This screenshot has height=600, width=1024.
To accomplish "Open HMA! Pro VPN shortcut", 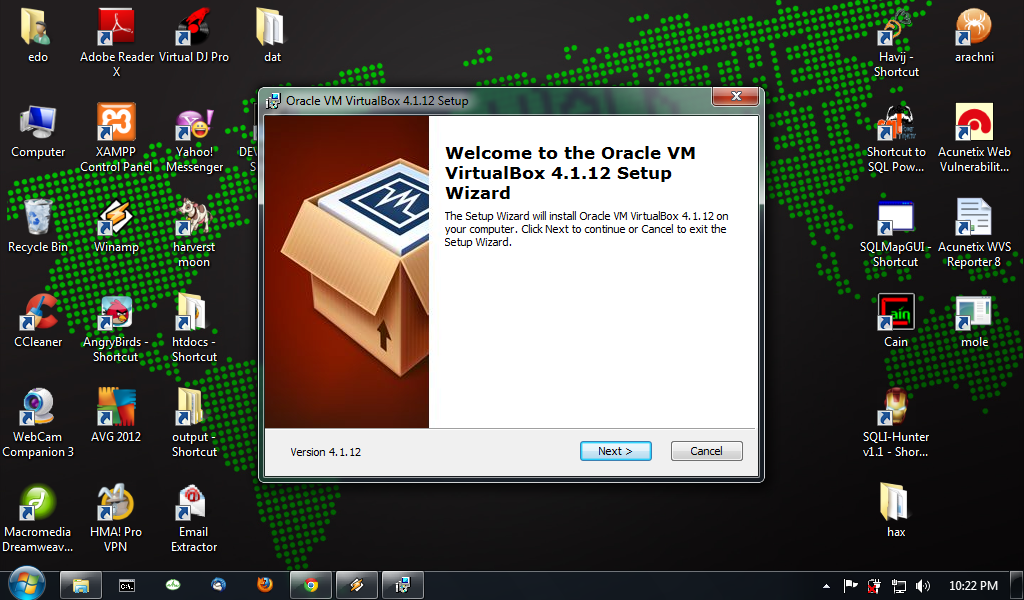I will [x=116, y=518].
